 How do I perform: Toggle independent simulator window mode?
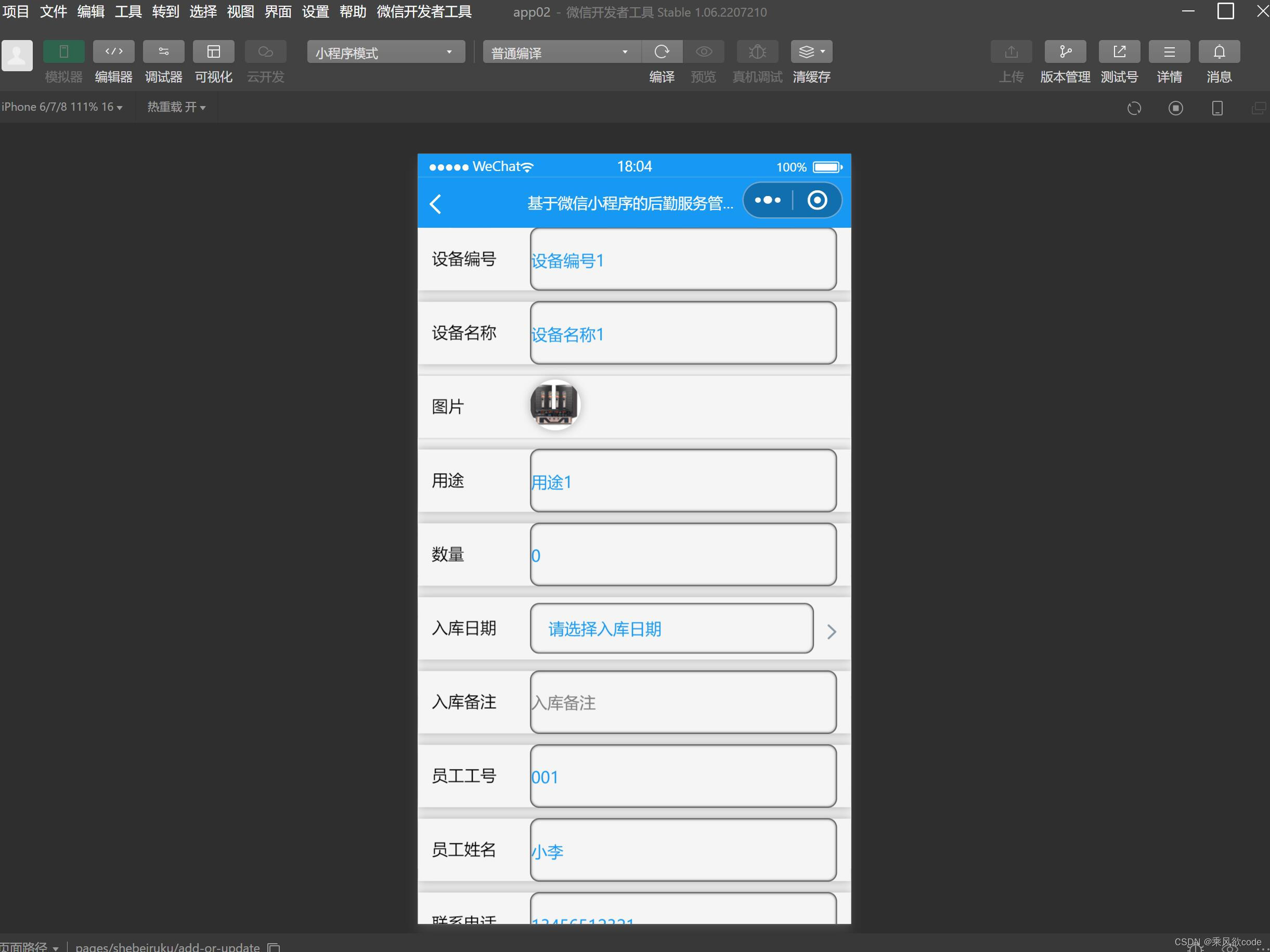(1258, 108)
